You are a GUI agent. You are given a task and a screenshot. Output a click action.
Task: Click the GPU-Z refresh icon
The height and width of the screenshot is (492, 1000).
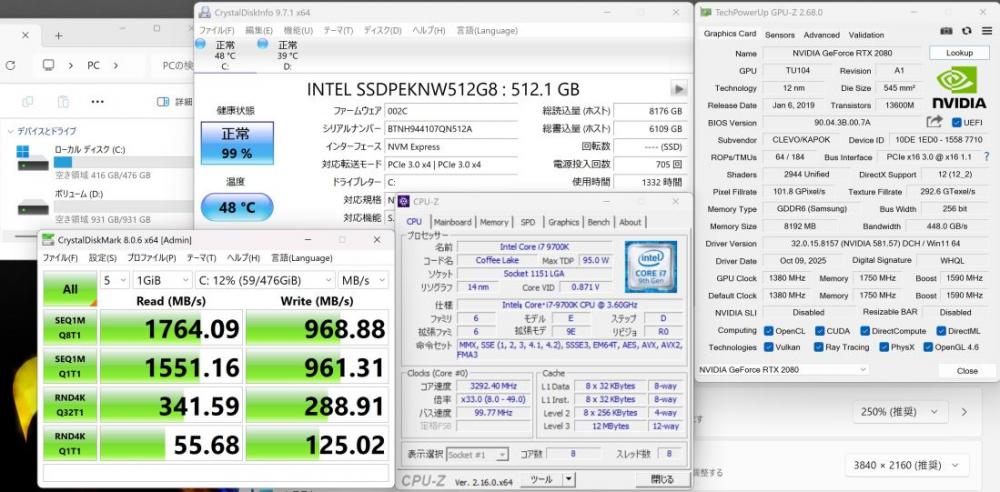click(x=965, y=33)
